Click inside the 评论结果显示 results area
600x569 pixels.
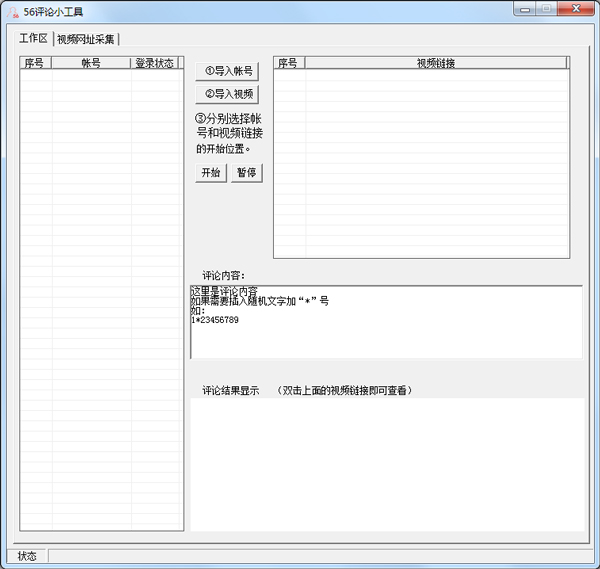387,464
